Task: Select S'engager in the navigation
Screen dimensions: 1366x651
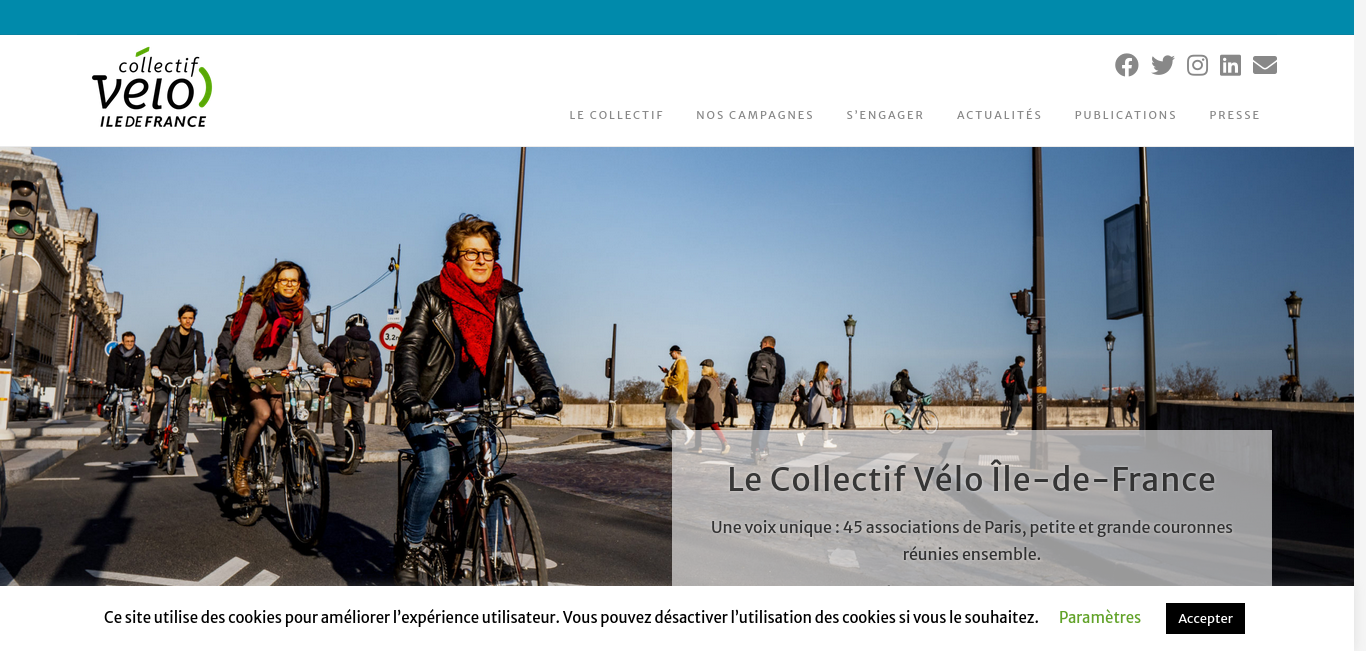Action: [x=885, y=115]
